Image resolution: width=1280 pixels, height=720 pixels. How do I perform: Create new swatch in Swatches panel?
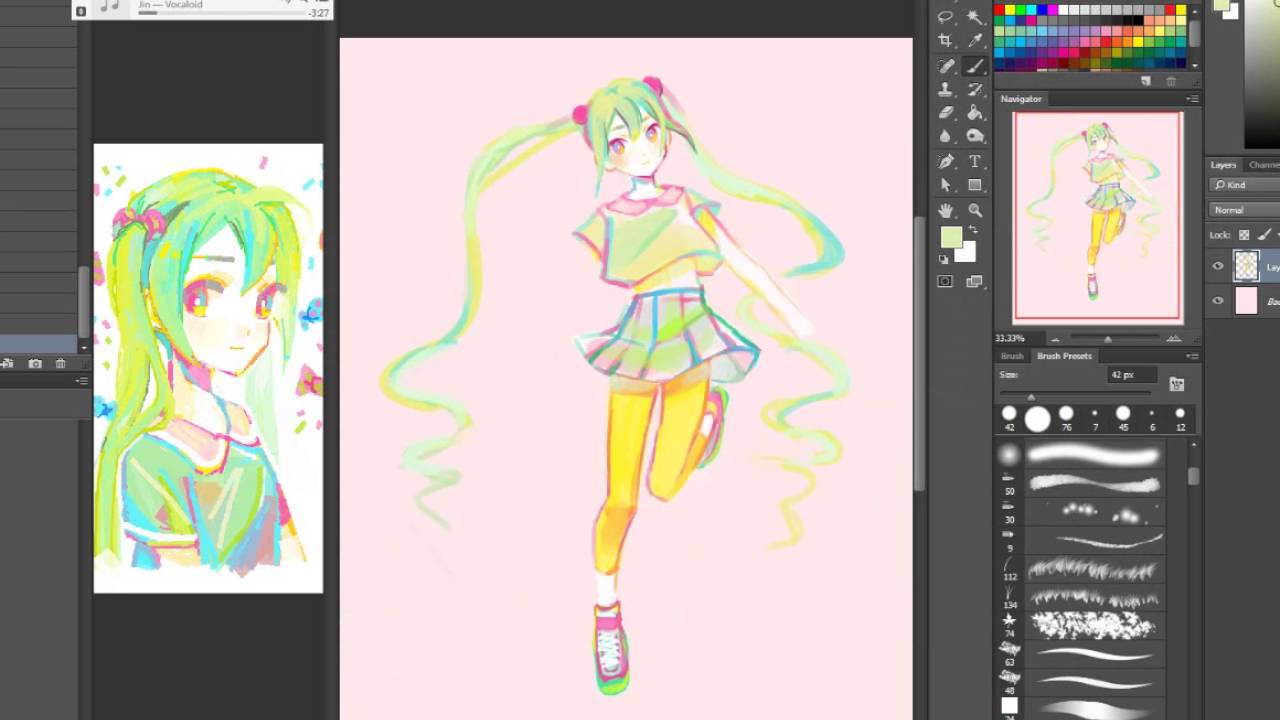point(1146,81)
